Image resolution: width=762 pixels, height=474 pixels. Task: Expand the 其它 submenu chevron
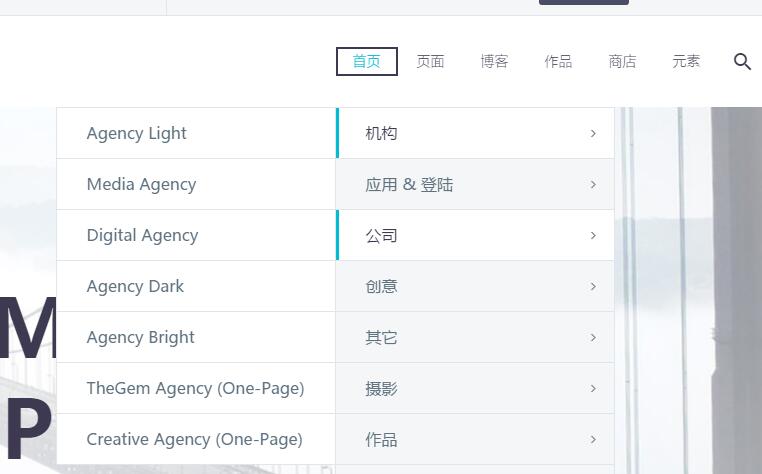point(593,337)
